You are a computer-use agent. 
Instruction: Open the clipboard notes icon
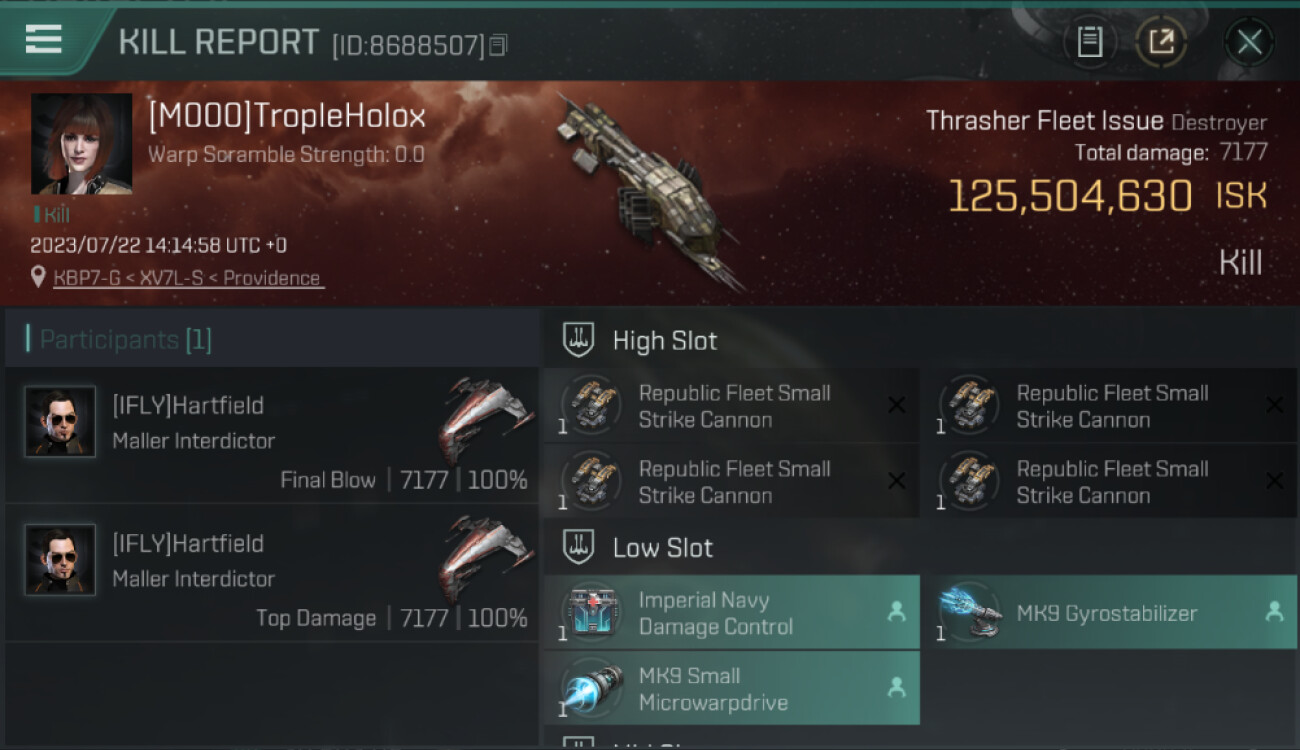[1090, 42]
